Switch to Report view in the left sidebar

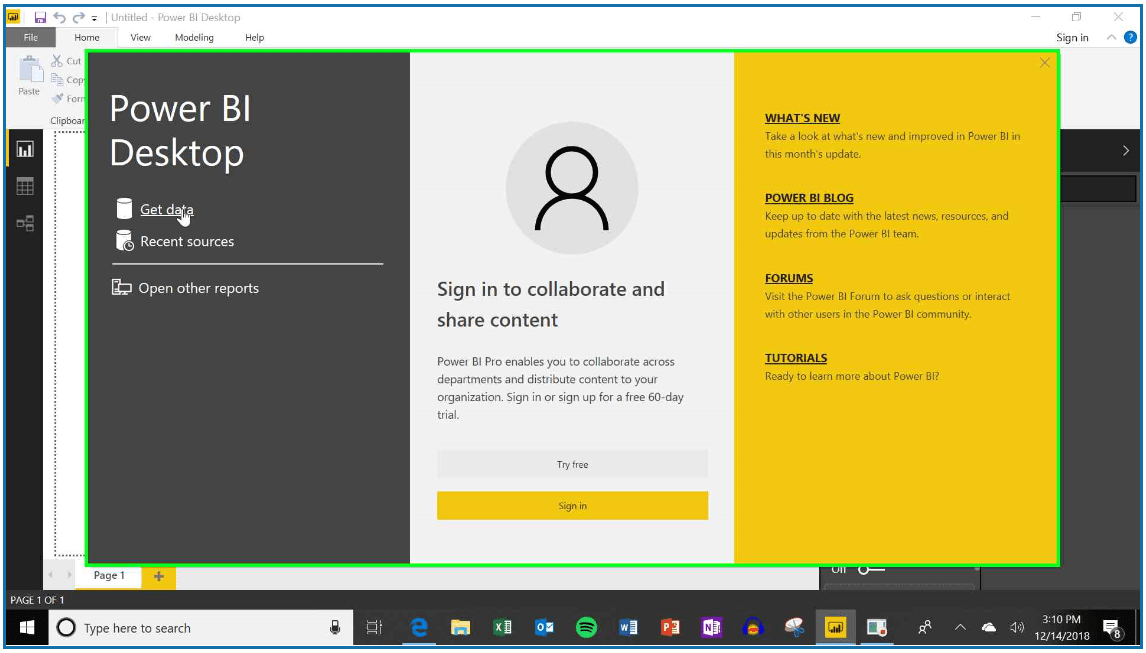[25, 149]
